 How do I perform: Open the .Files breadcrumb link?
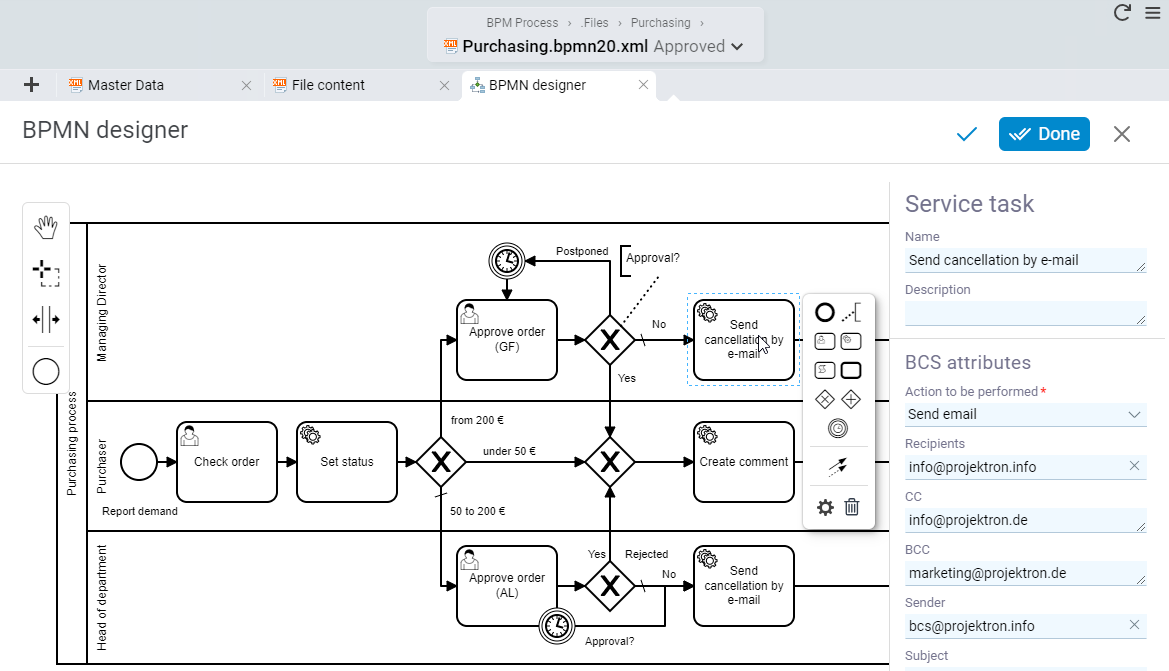(x=594, y=23)
